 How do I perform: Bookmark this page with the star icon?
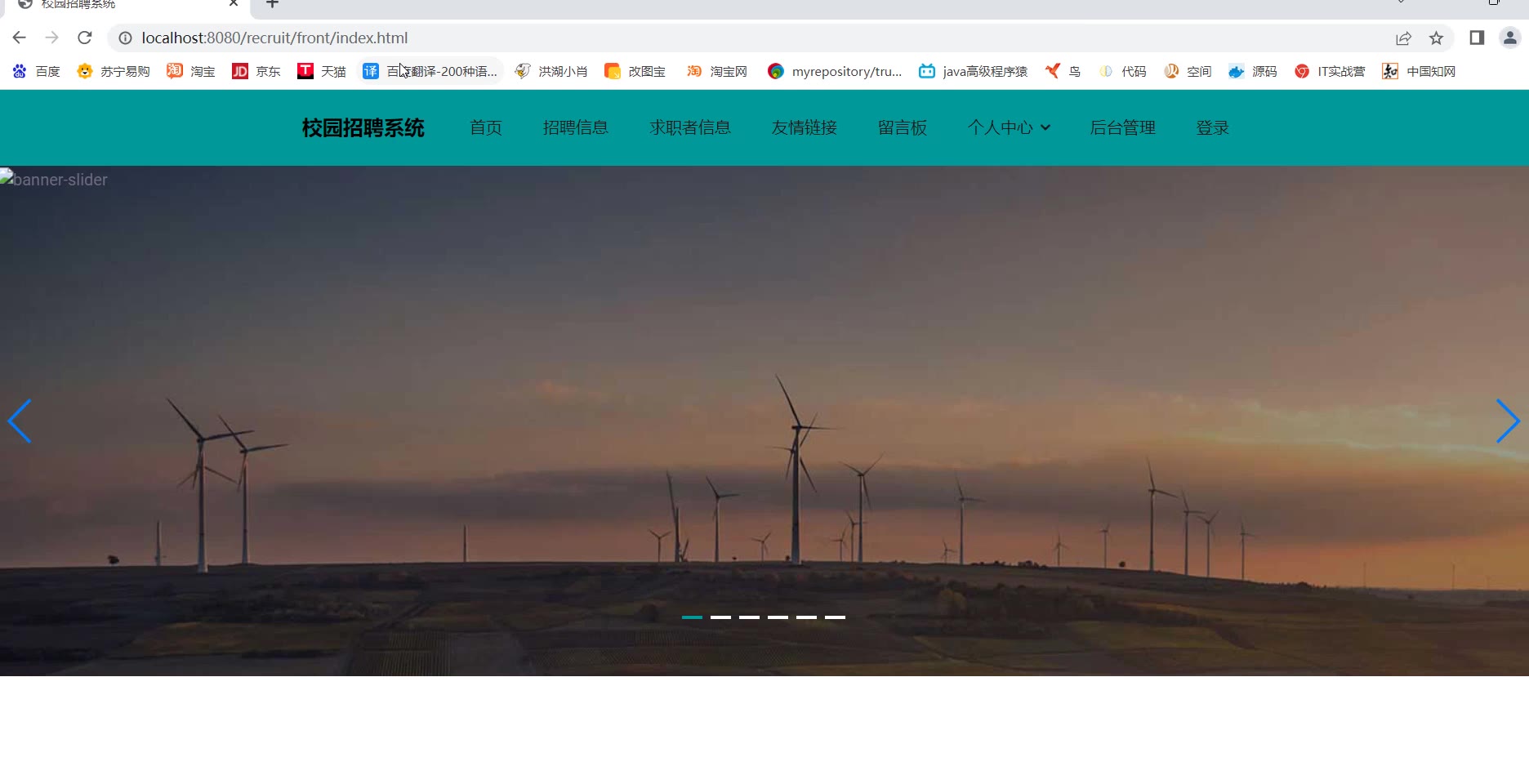(1436, 38)
